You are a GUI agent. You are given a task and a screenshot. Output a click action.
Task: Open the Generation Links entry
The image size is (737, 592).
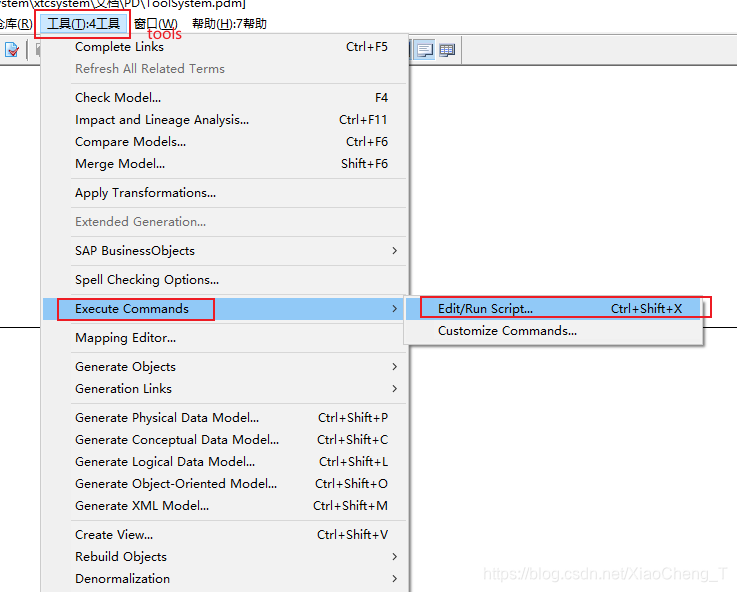(x=225, y=389)
